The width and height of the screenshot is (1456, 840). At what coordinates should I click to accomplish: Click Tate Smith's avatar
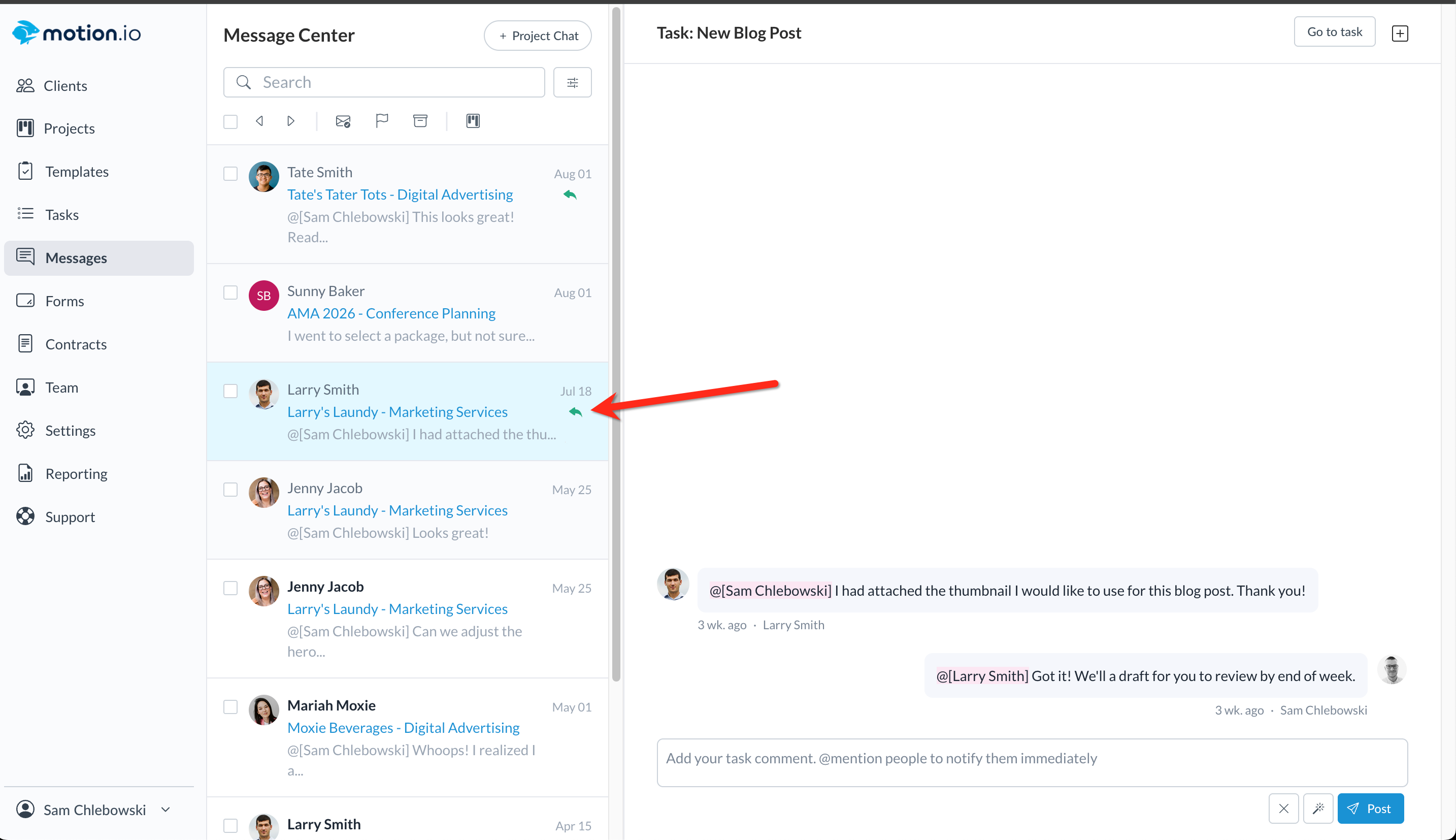pyautogui.click(x=264, y=177)
